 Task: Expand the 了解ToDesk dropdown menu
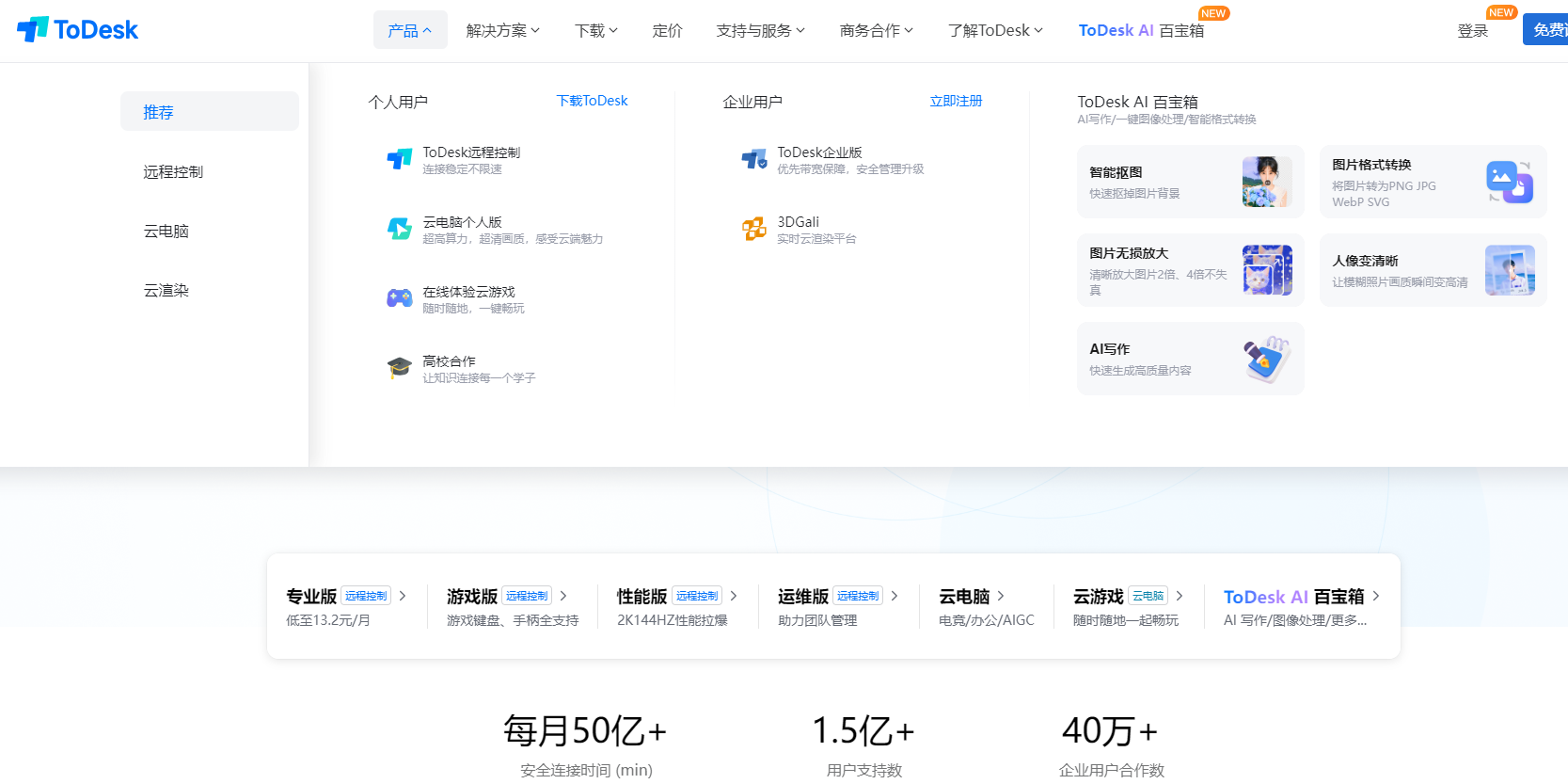996,30
